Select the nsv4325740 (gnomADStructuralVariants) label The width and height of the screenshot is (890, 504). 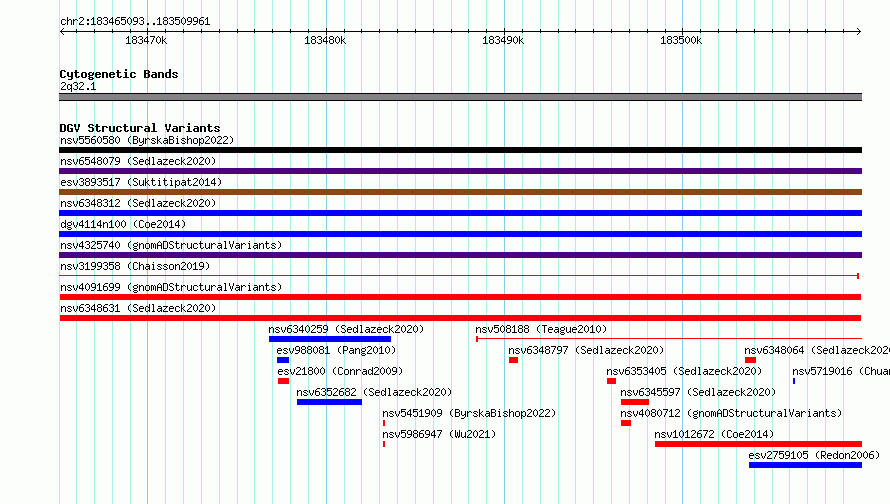(x=171, y=245)
